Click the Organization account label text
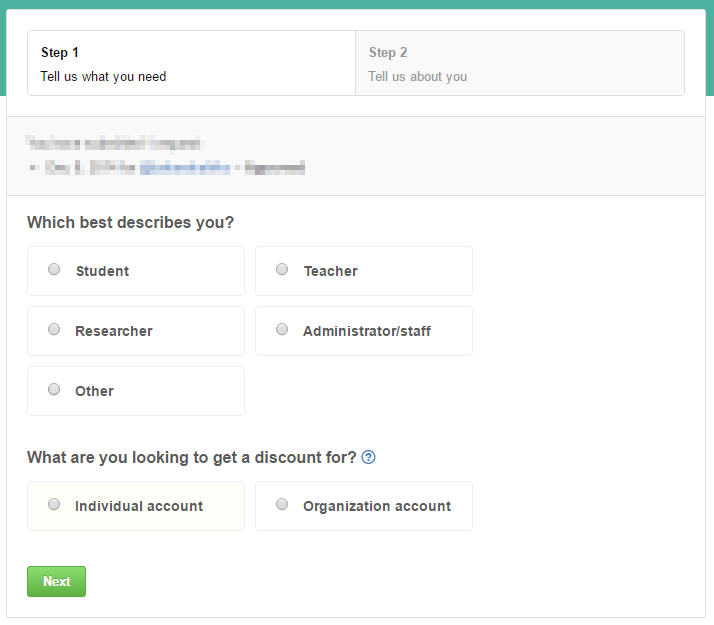The height and width of the screenshot is (625, 714). click(x=377, y=506)
